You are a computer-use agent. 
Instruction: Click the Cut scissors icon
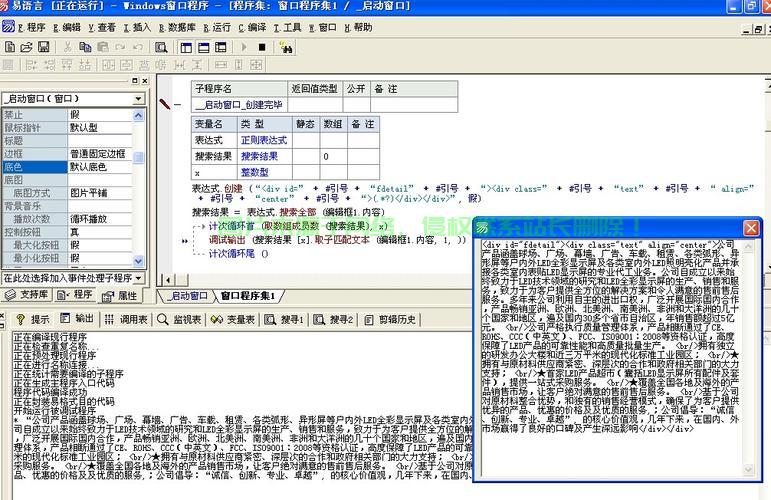(x=67, y=47)
